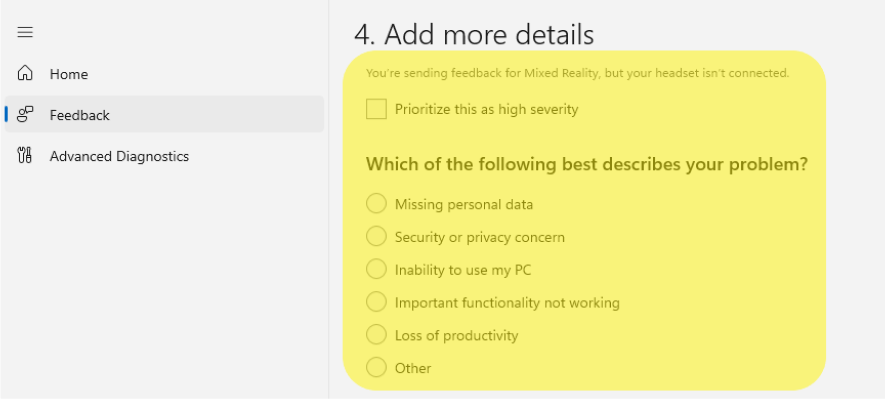Open the hamburger navigation menu
The width and height of the screenshot is (885, 400).
[x=25, y=32]
